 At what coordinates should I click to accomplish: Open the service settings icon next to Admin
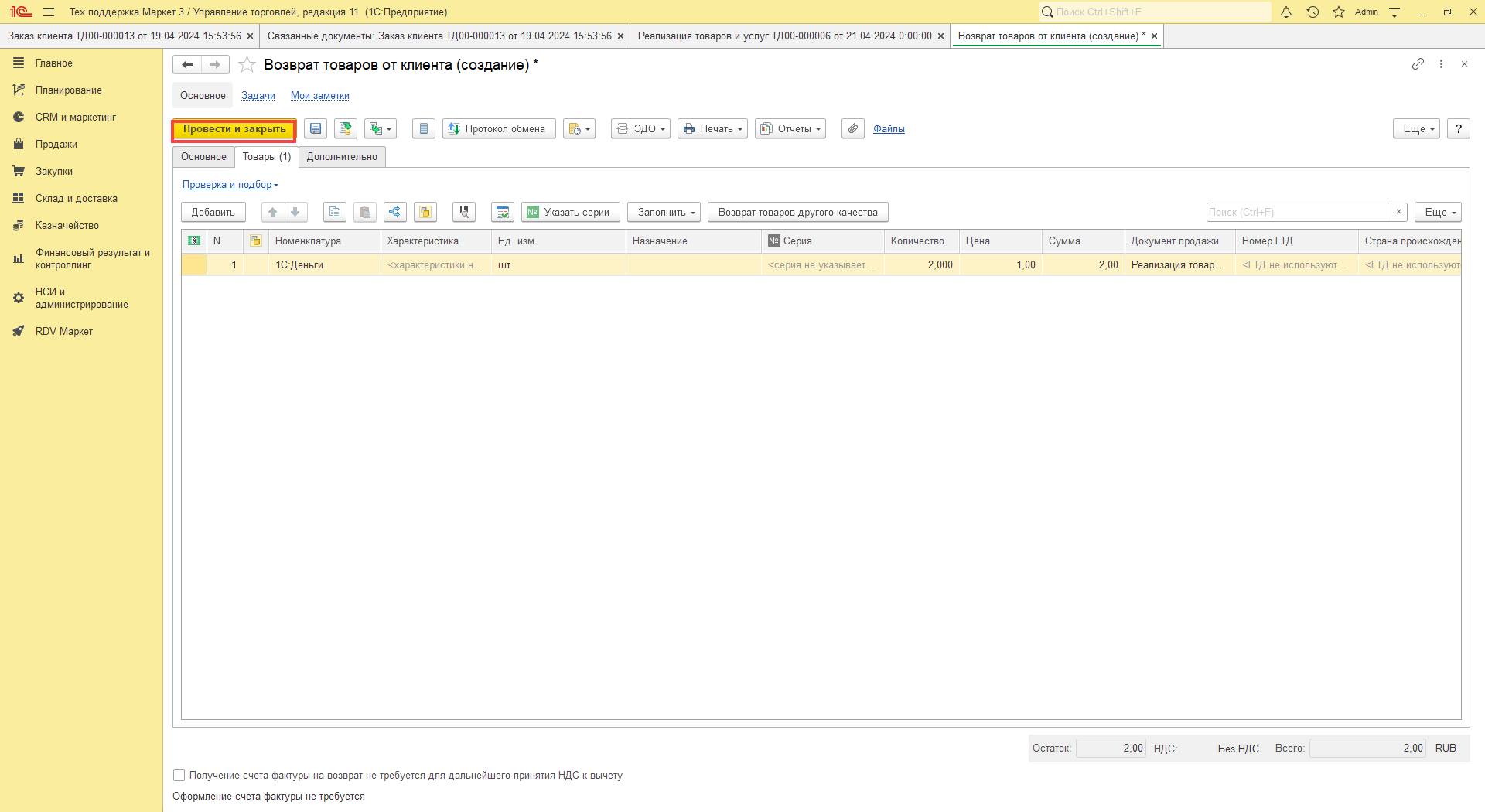coord(1395,12)
